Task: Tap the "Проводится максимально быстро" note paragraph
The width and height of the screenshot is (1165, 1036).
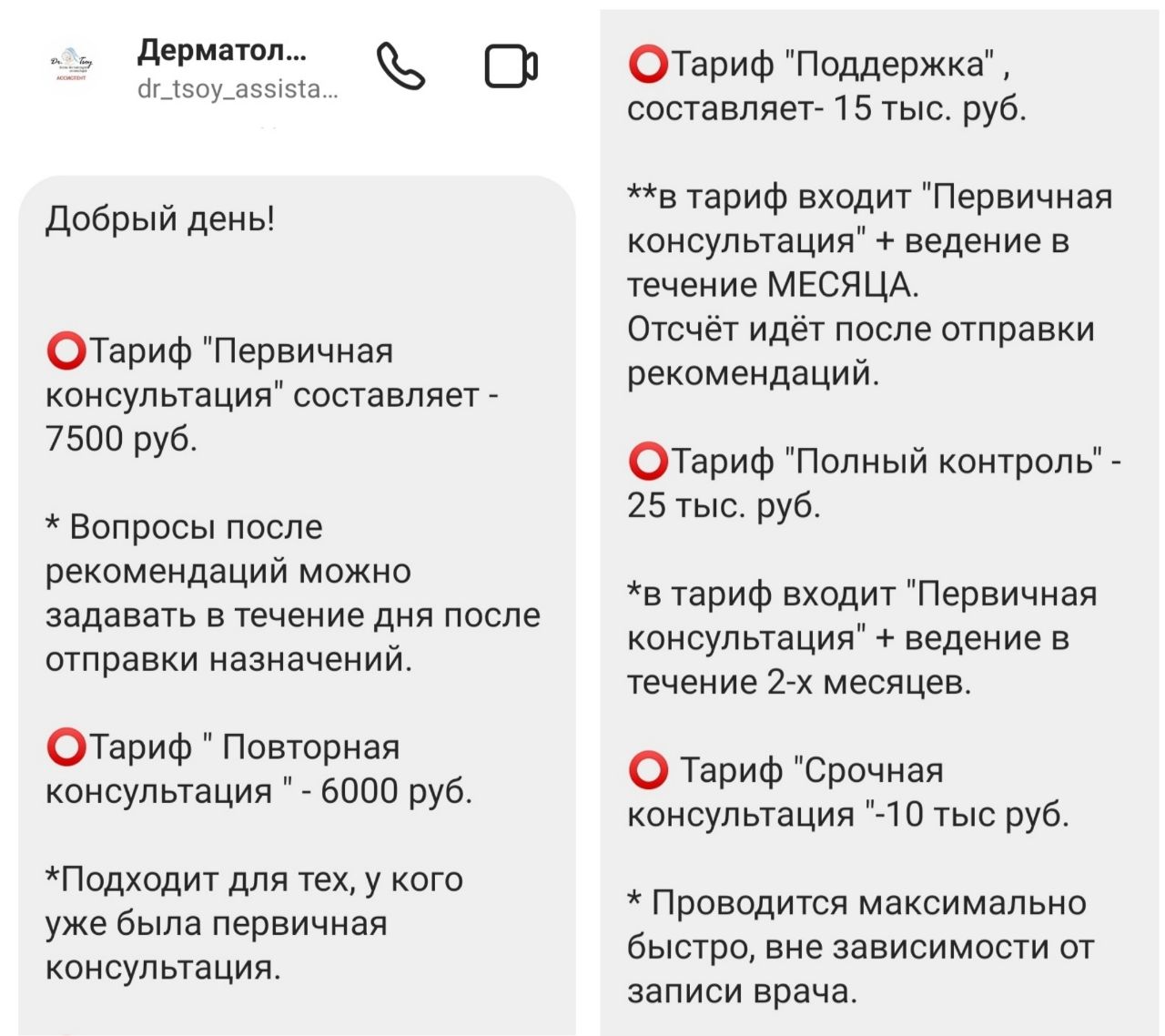Action: [860, 947]
